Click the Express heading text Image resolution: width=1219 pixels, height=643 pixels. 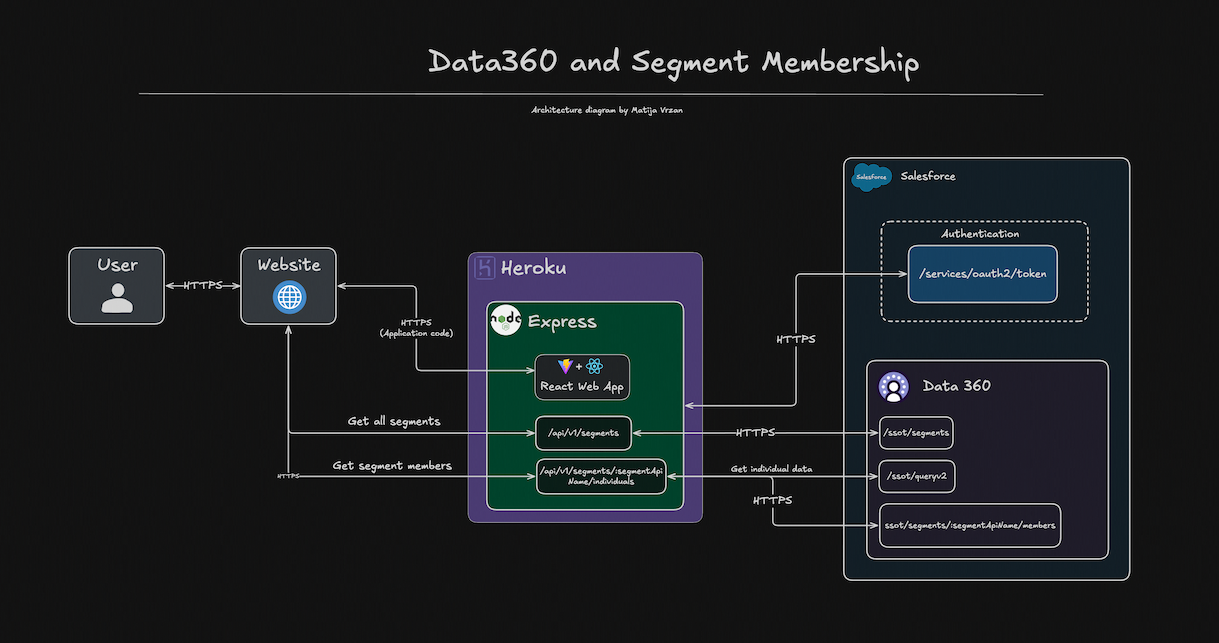point(562,322)
